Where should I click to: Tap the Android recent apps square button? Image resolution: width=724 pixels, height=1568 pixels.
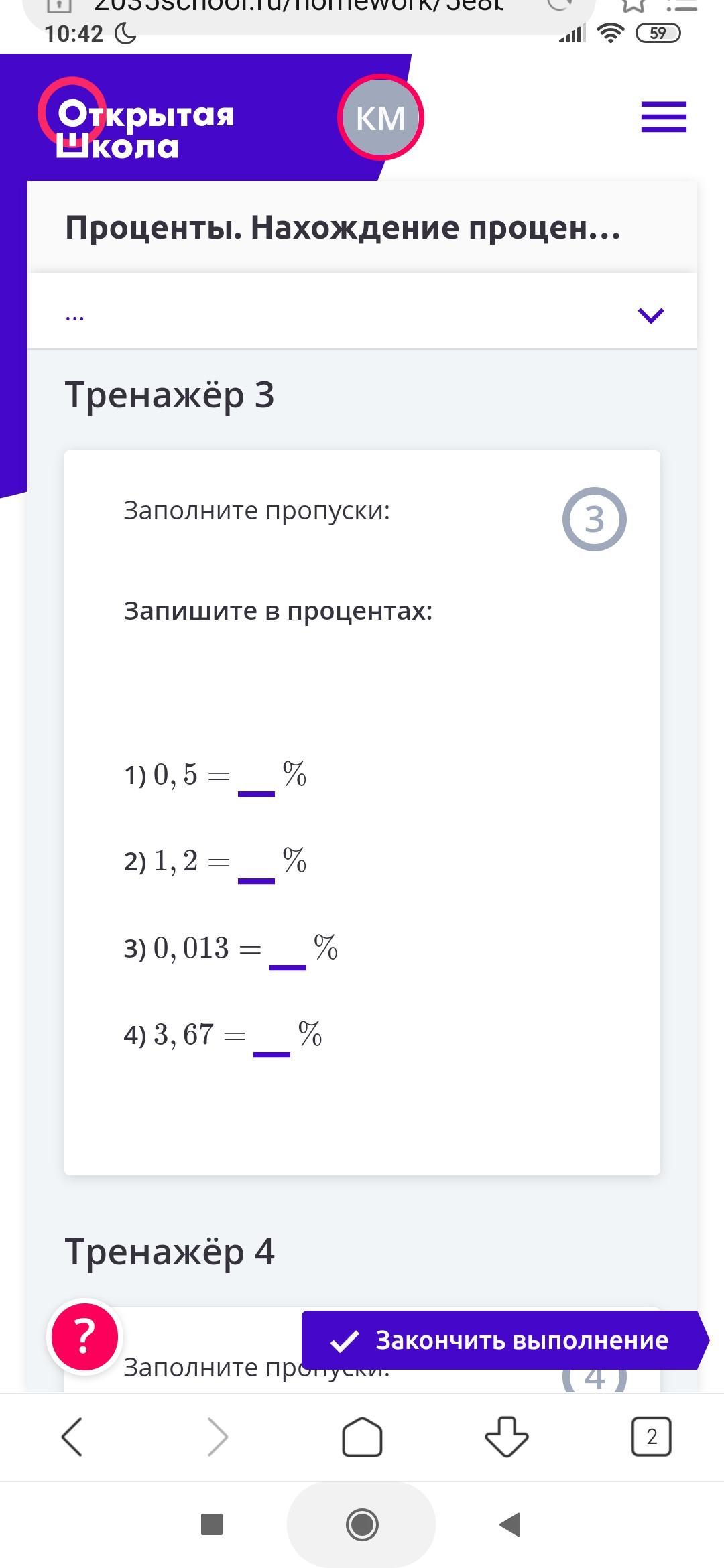[212, 1524]
